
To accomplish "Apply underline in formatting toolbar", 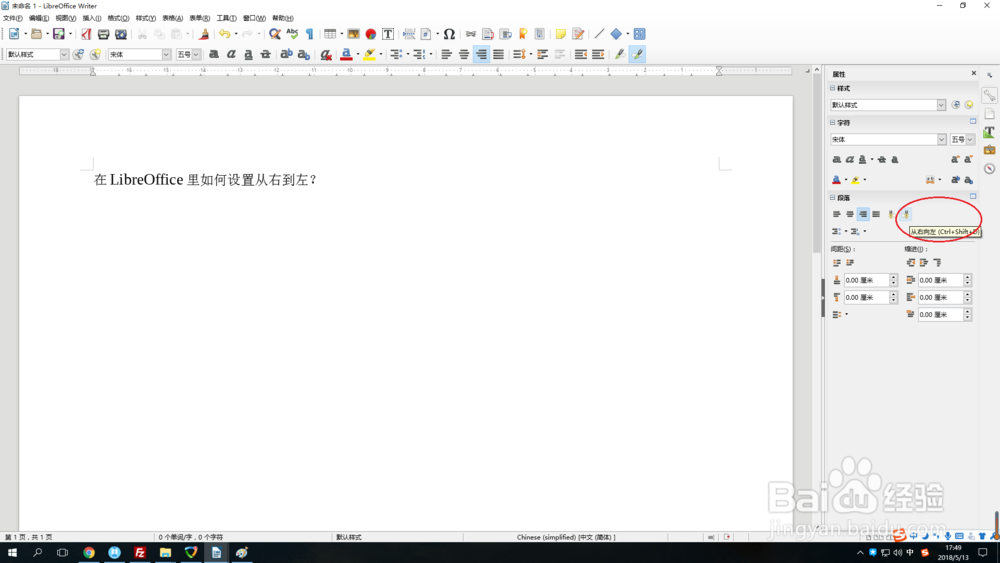I will point(248,54).
